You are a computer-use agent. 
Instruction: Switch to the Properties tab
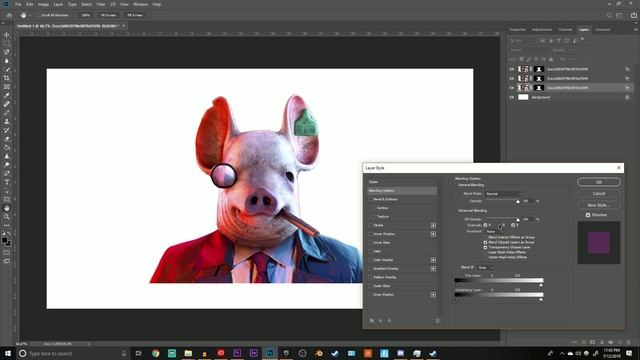point(517,30)
